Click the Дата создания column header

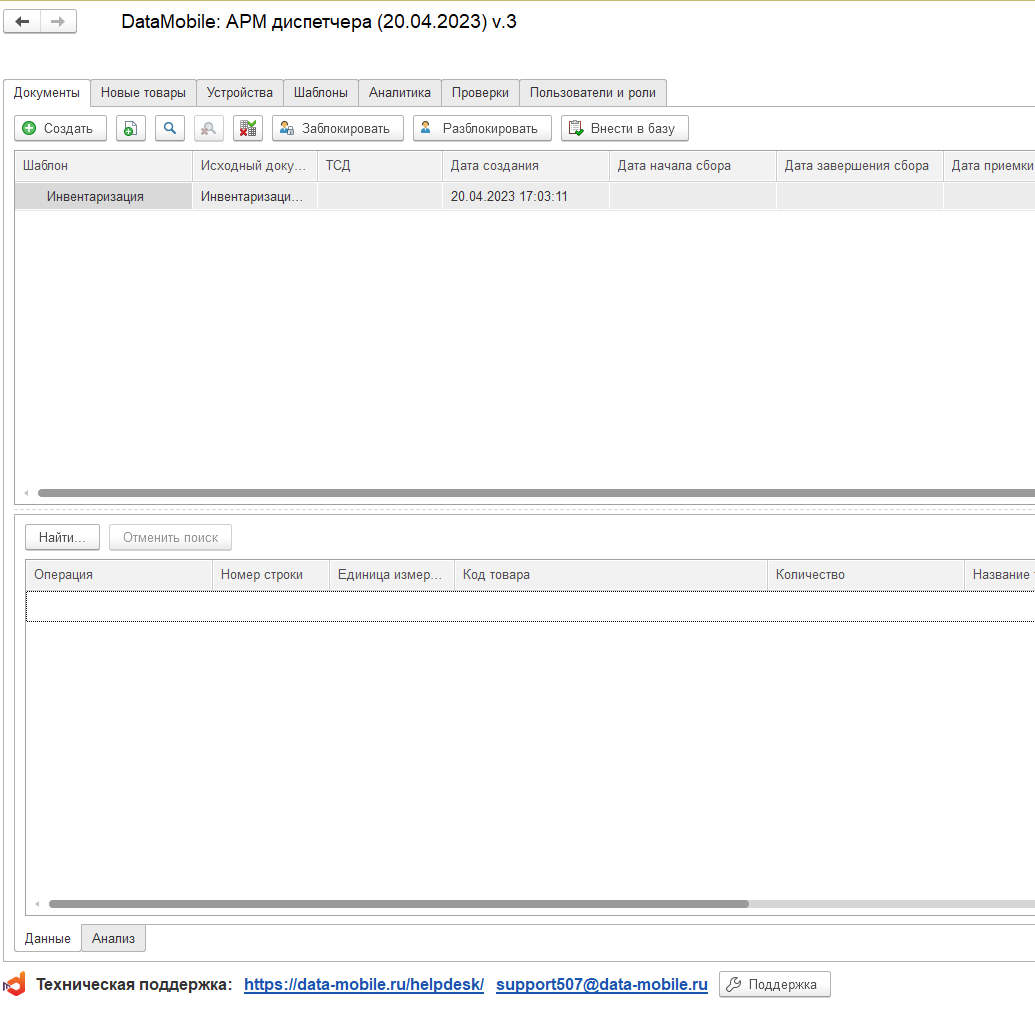(x=524, y=166)
